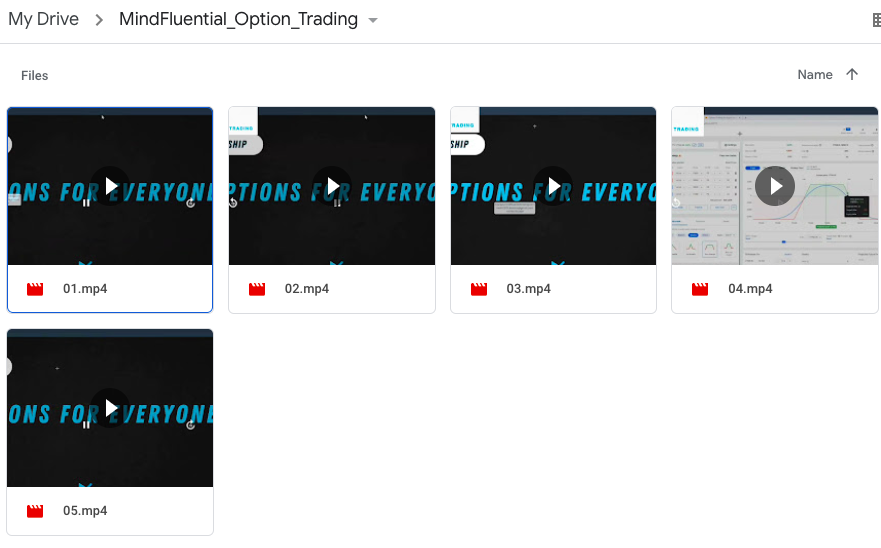Click the red video icon beside 04.mp4
881x548 pixels.
[x=700, y=289]
